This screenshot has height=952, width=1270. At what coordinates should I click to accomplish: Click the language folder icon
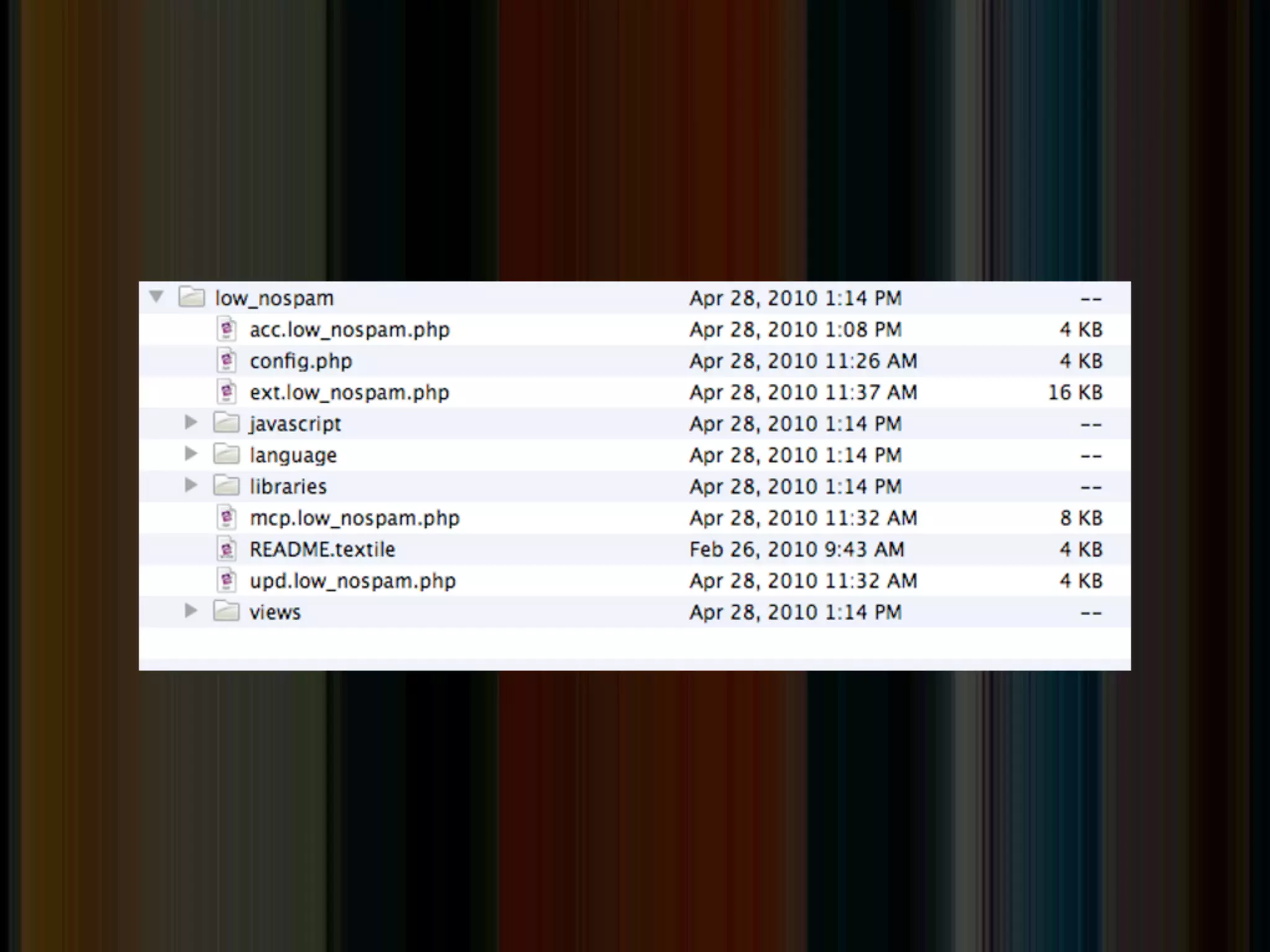tap(226, 455)
